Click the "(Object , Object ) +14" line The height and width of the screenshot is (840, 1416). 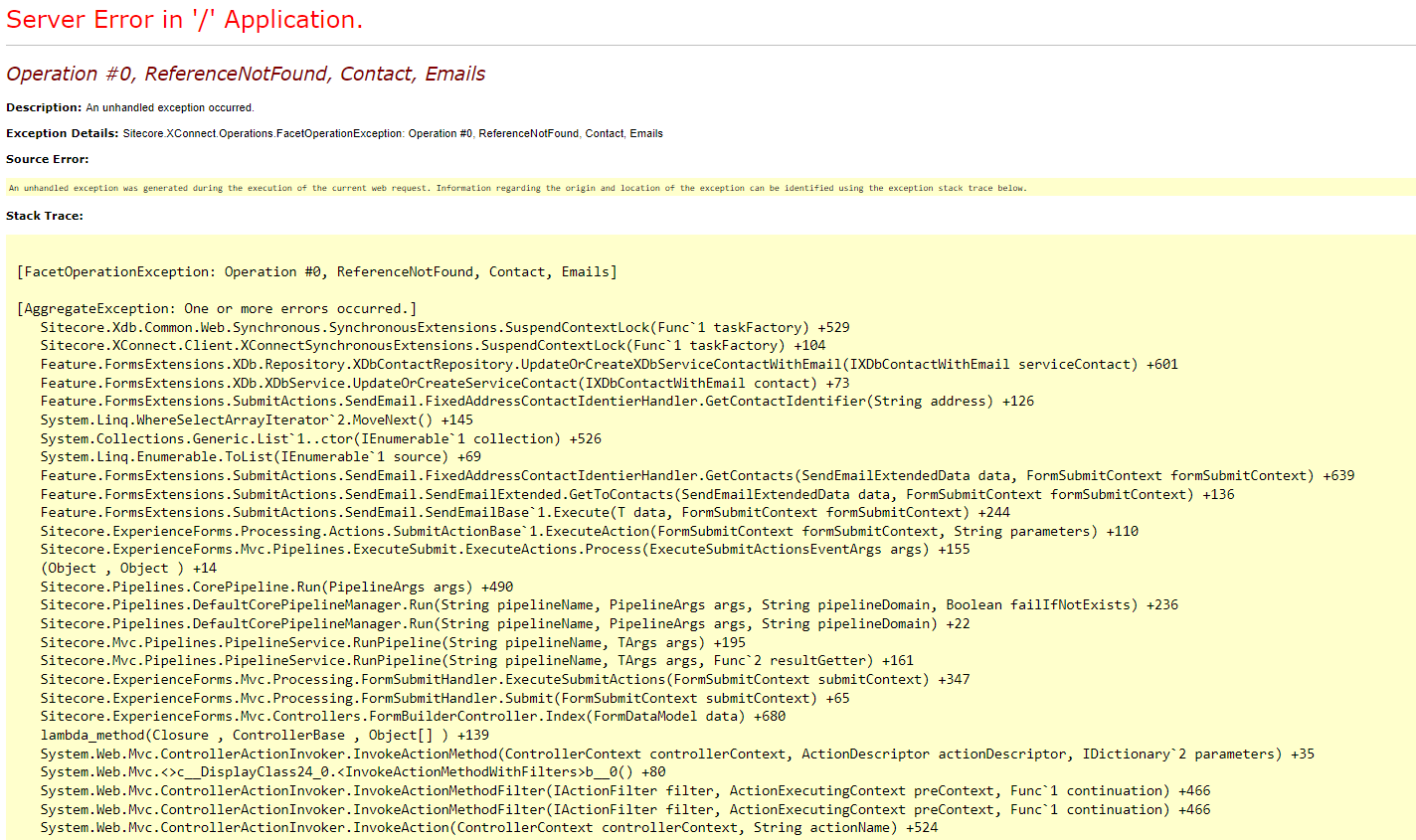(128, 568)
